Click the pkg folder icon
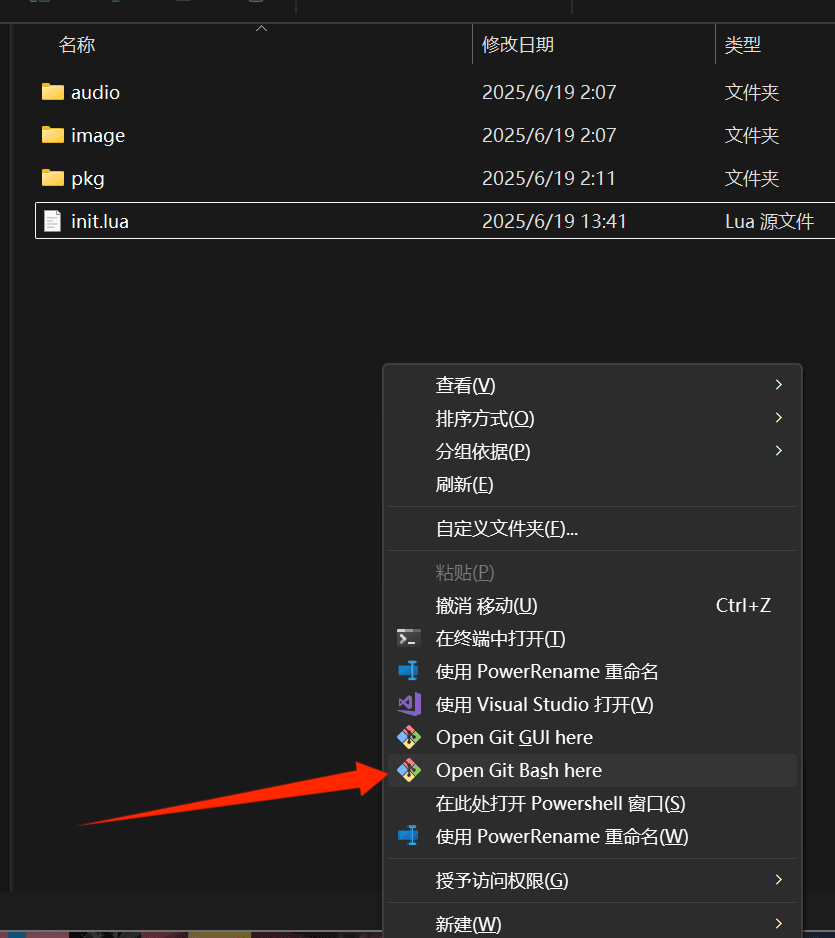This screenshot has height=938, width=835. (x=53, y=178)
